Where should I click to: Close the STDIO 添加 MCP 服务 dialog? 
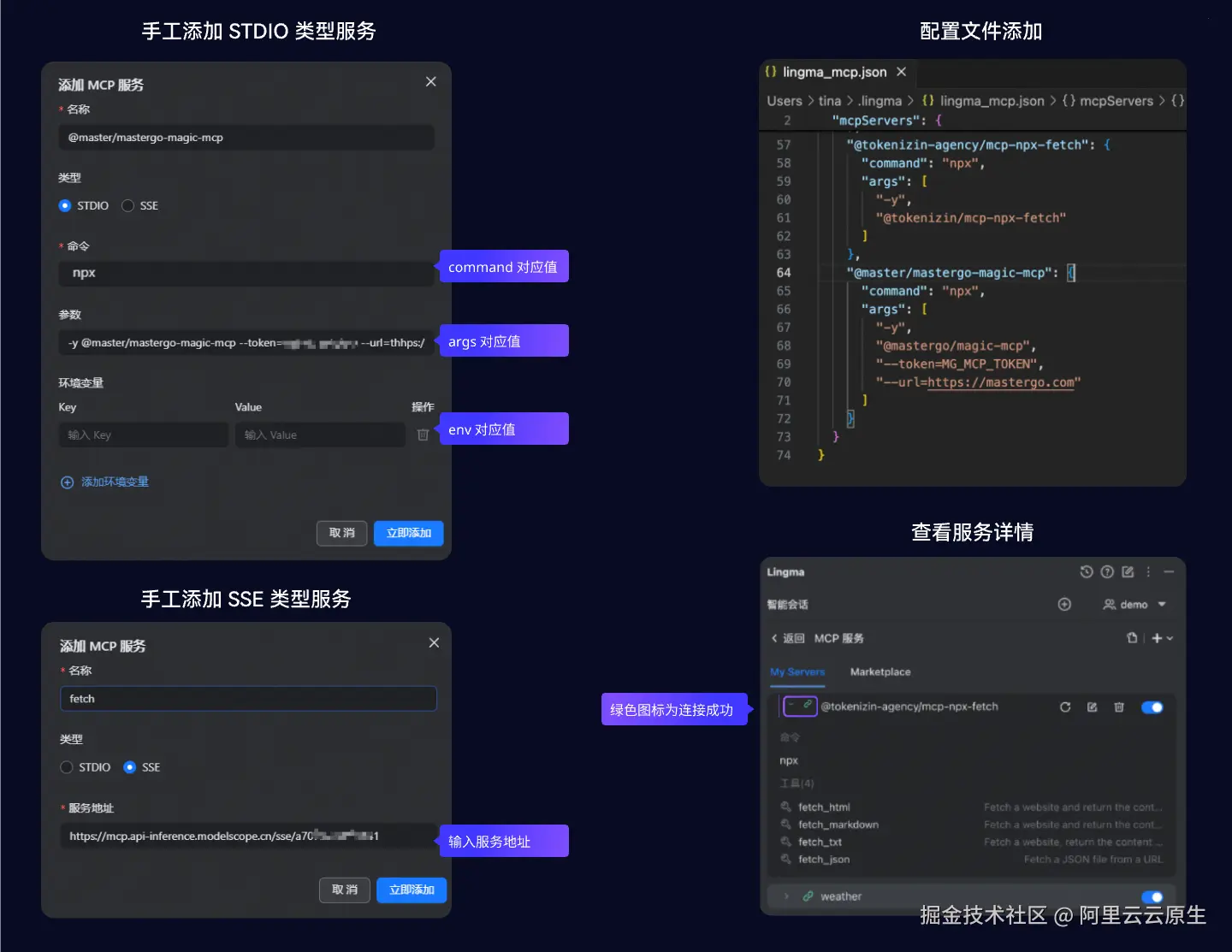tap(430, 81)
